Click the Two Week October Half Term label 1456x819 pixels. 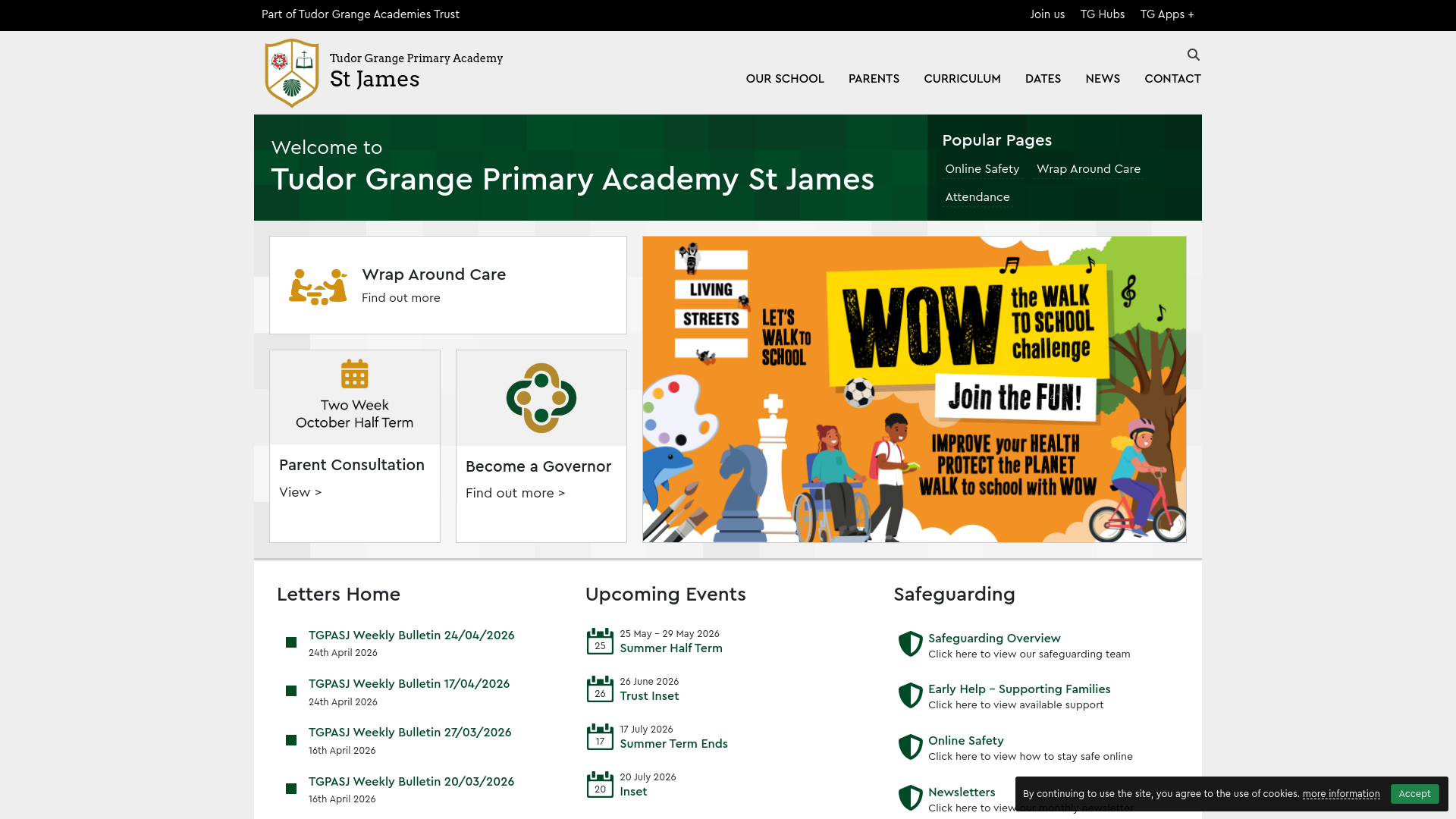(x=355, y=414)
